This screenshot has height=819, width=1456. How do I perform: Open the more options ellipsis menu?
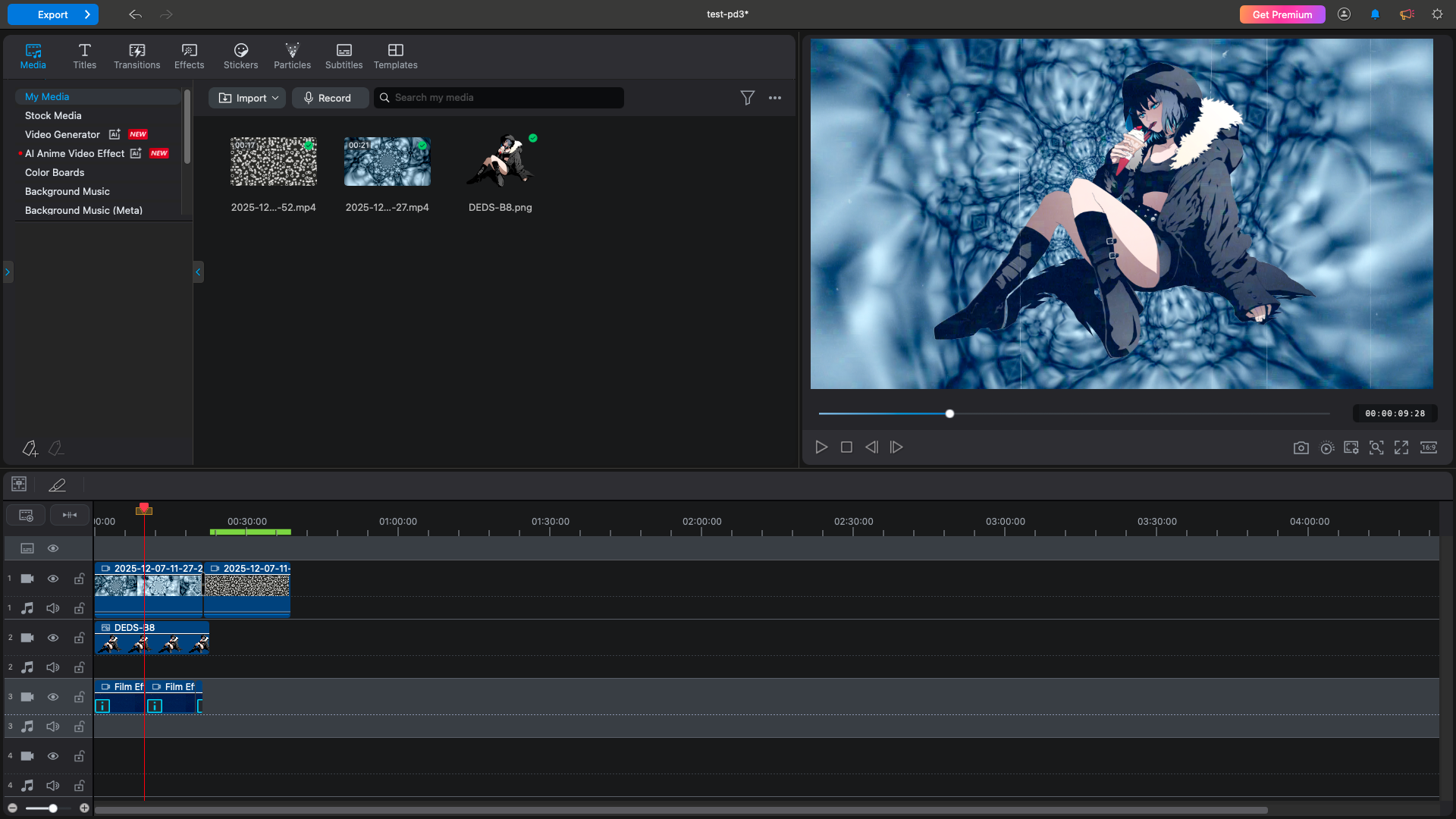(774, 98)
